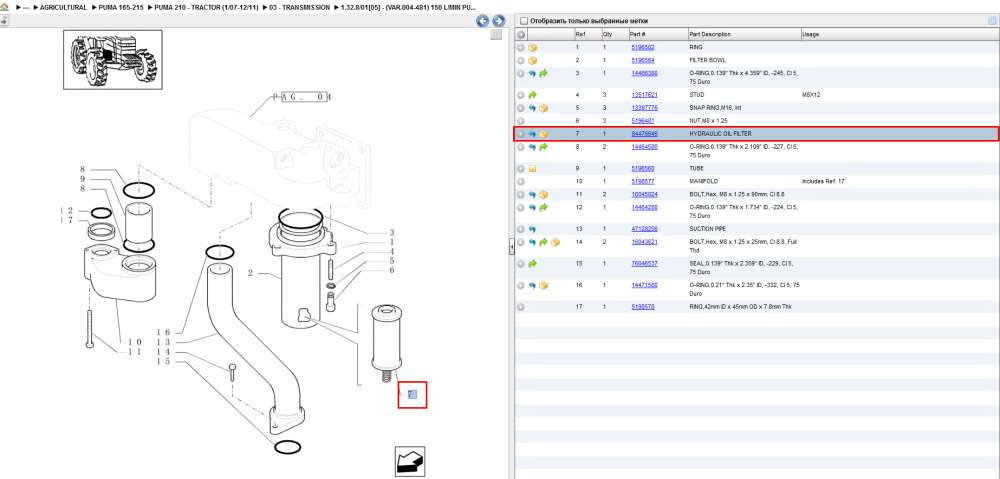Click package icon in SNAP RING row
Viewport: 1000px width, 479px height.
543,108
